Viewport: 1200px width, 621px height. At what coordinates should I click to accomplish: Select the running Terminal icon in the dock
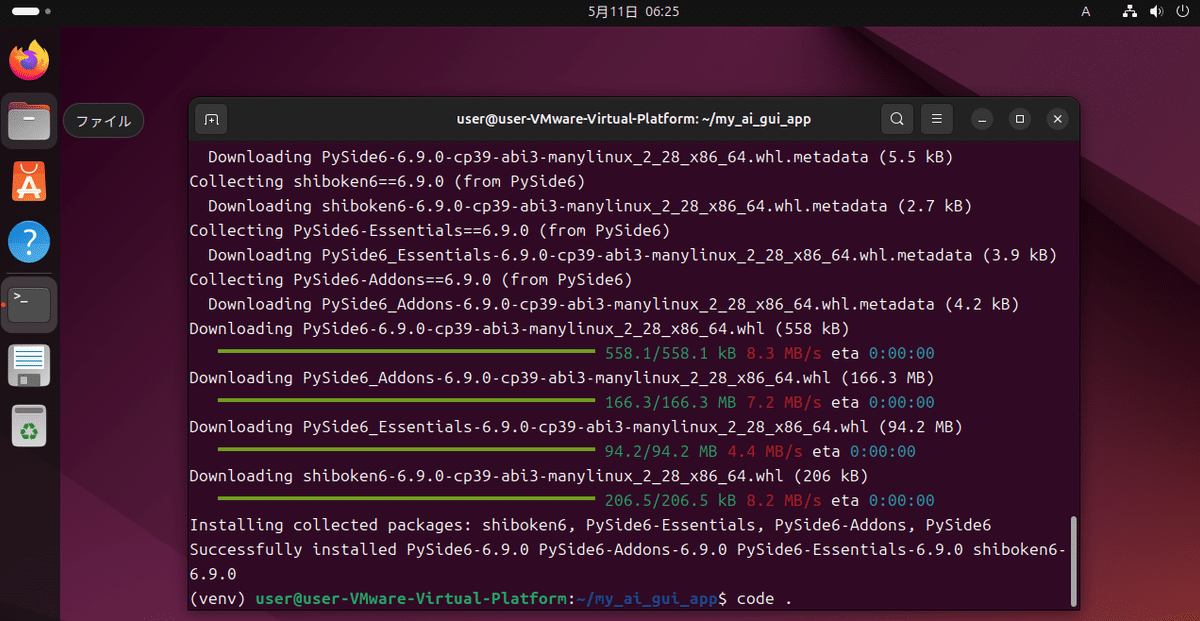pyautogui.click(x=28, y=304)
